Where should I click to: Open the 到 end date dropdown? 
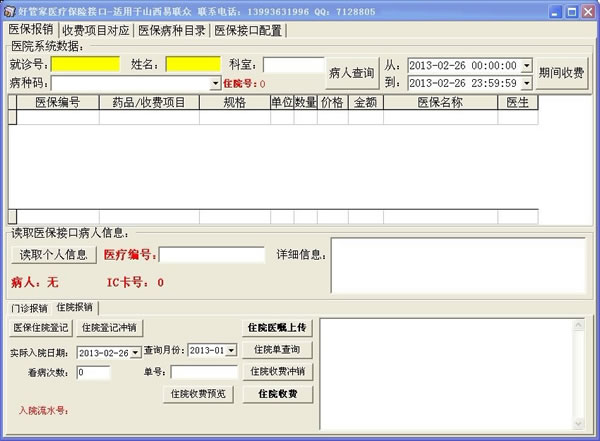(526, 83)
